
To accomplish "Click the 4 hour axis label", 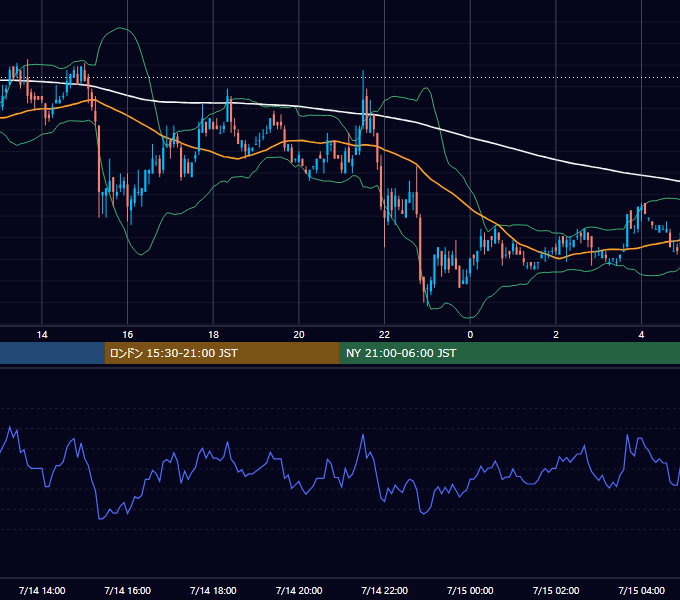I will pos(641,335).
